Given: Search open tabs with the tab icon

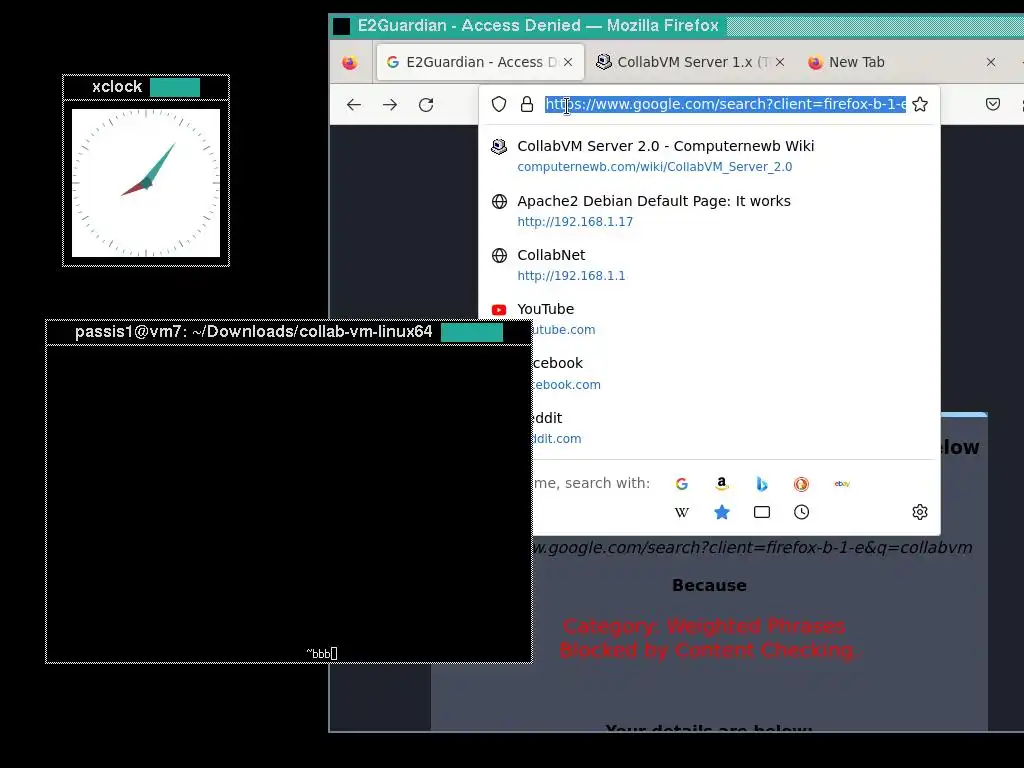Looking at the screenshot, I should [761, 512].
